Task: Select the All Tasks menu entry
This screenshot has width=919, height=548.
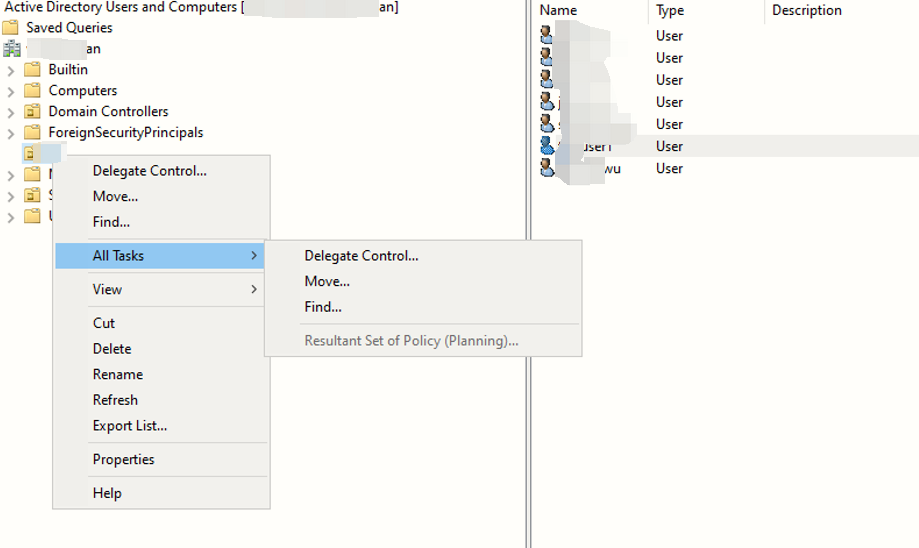Action: pos(159,256)
